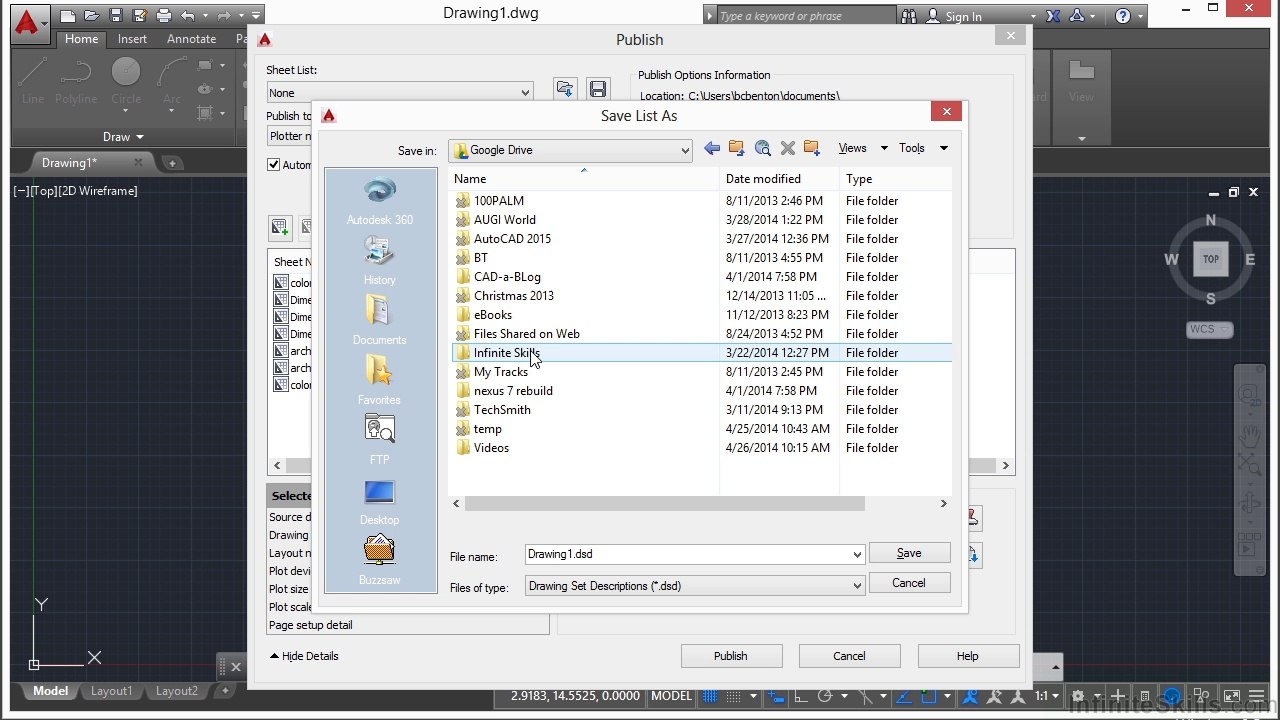Click Cancel in Save List As dialog
Viewport: 1280px width, 720px height.
pos(909,583)
